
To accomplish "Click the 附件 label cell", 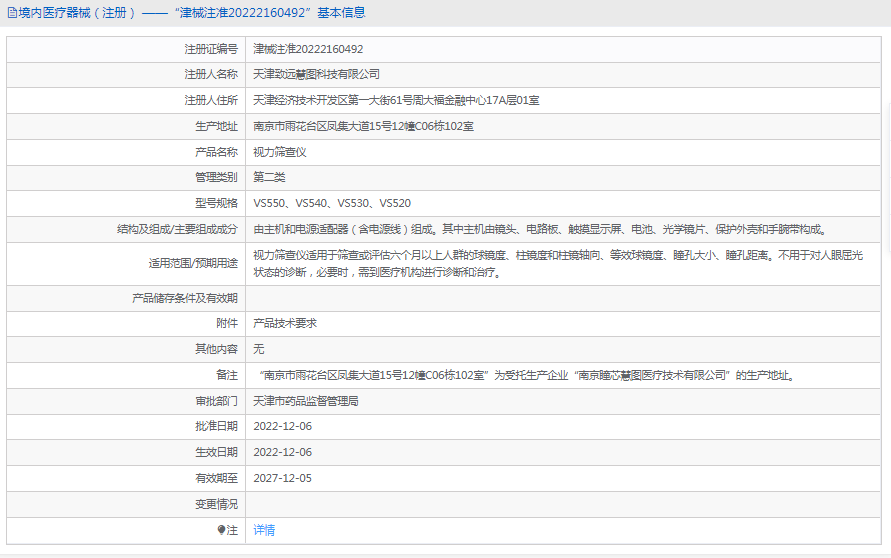I will click(126, 323).
